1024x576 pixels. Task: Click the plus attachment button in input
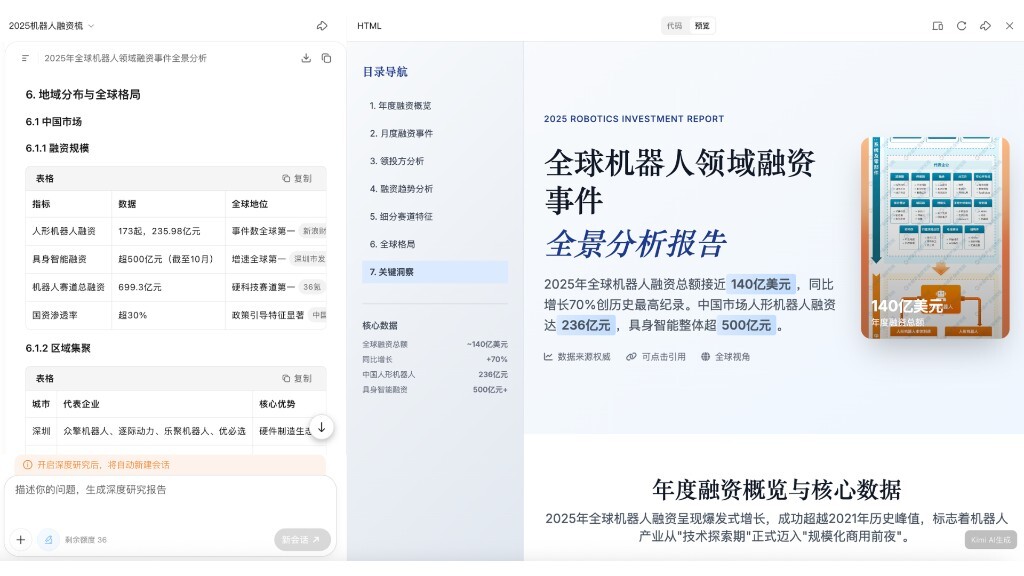tap(20, 539)
